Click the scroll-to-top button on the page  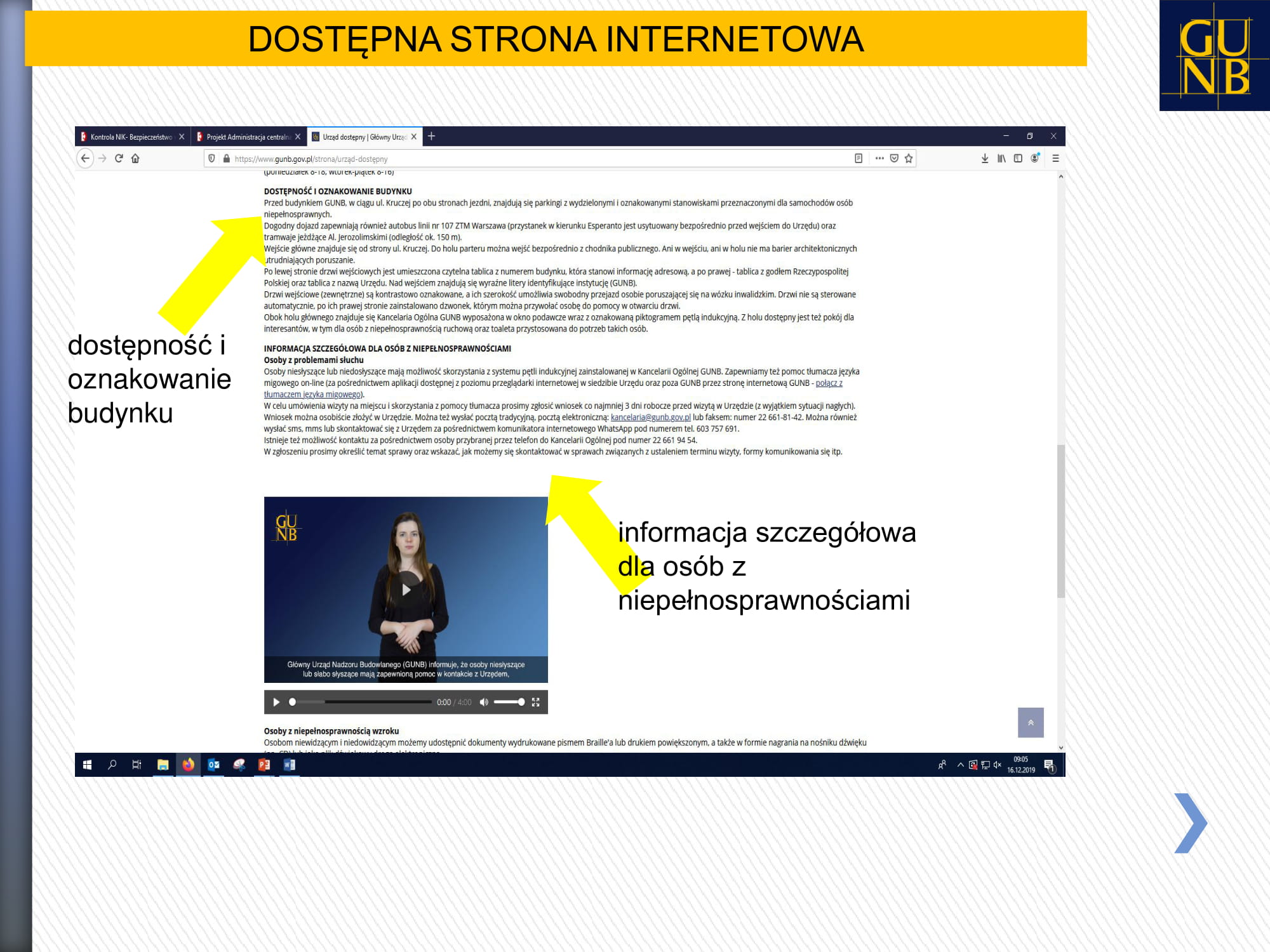click(1031, 722)
